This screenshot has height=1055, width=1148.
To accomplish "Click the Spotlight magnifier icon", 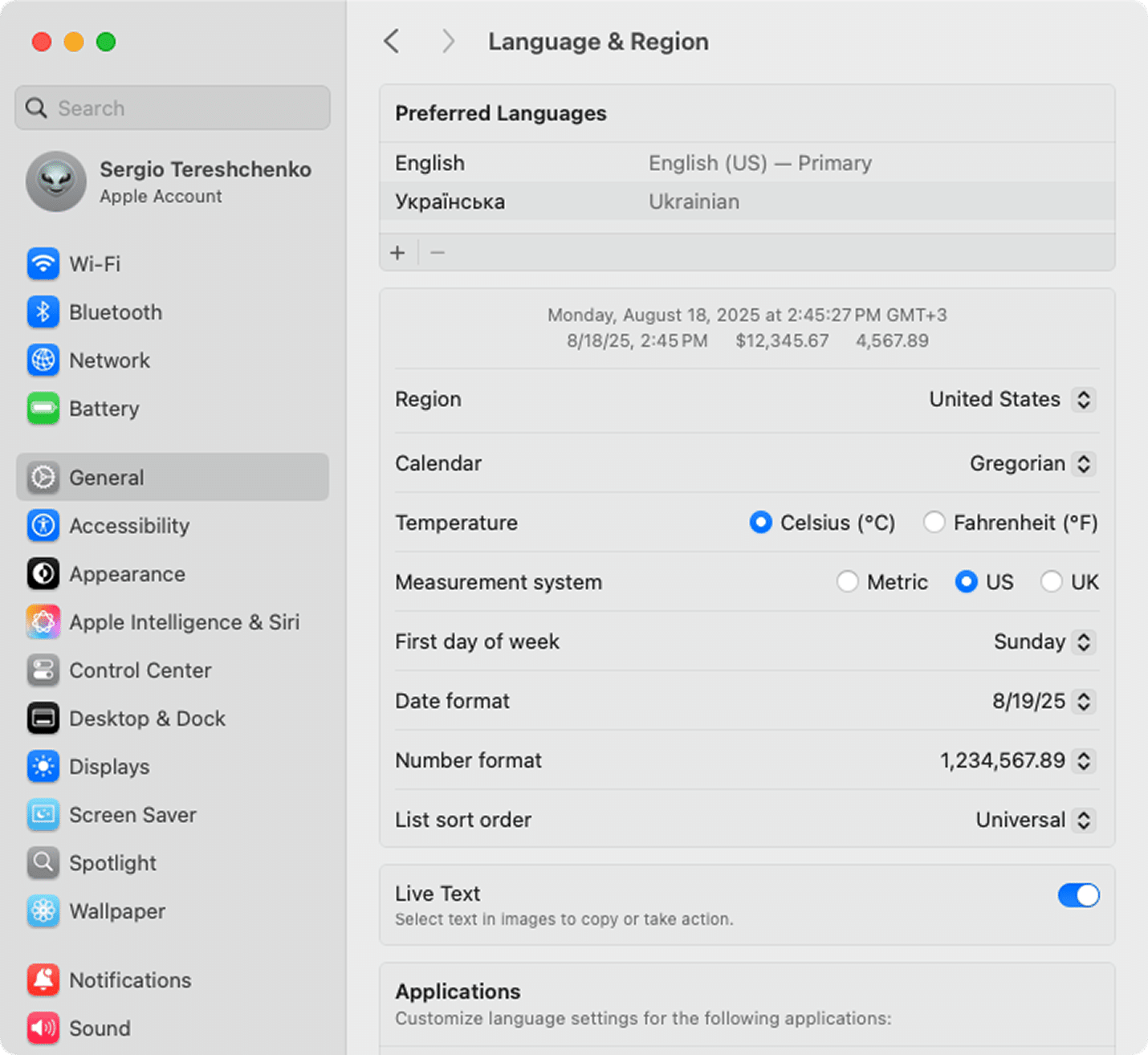I will 43,863.
